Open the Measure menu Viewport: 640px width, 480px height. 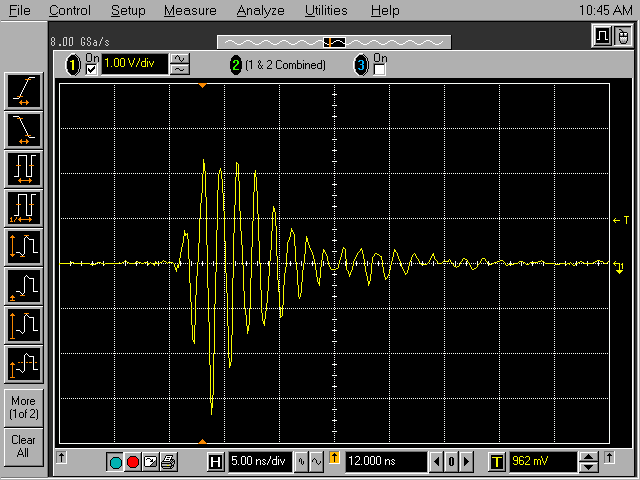(190, 10)
